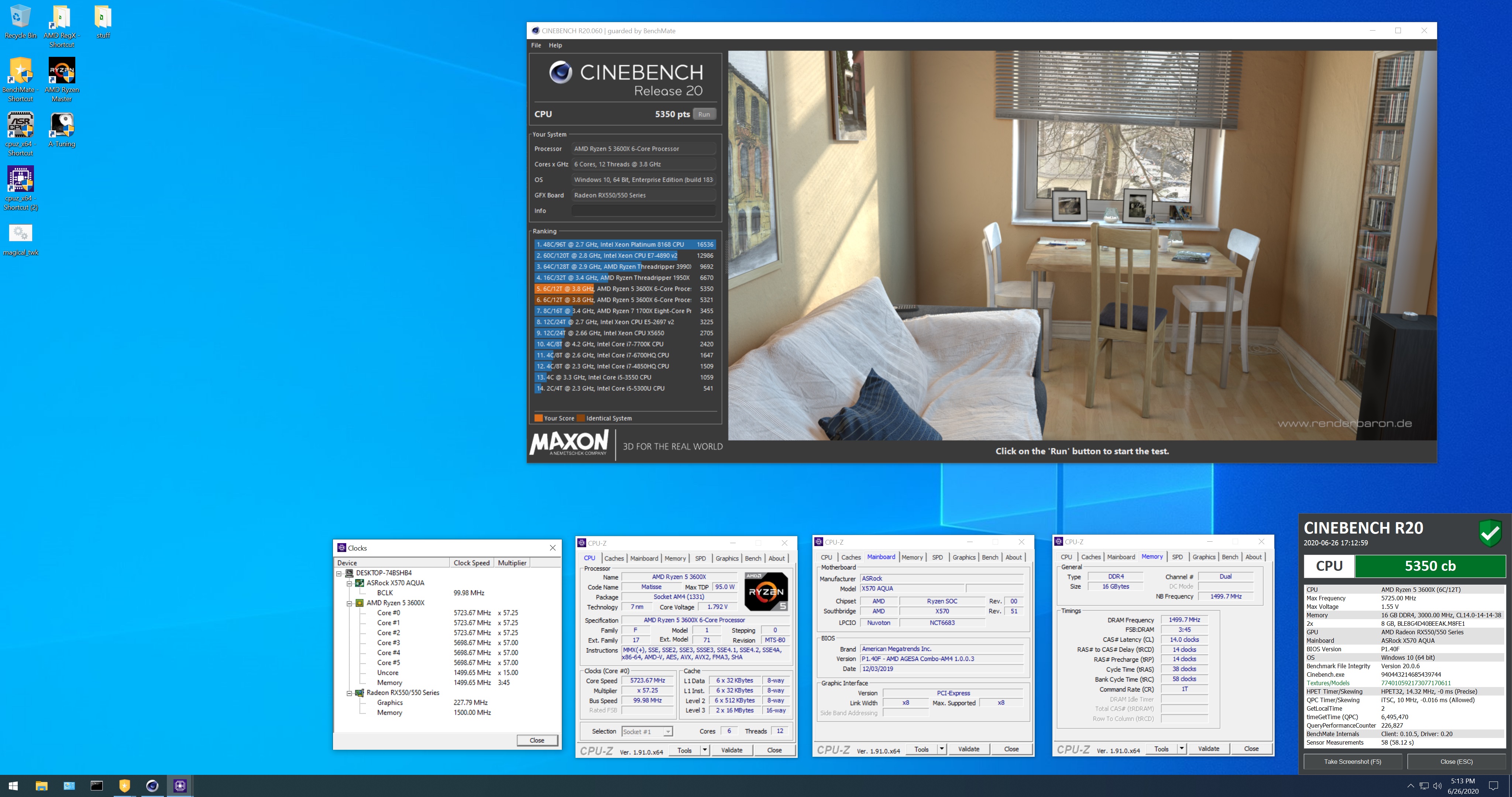
Task: Open About tab in Memory CPU-Z window
Action: (x=1253, y=557)
